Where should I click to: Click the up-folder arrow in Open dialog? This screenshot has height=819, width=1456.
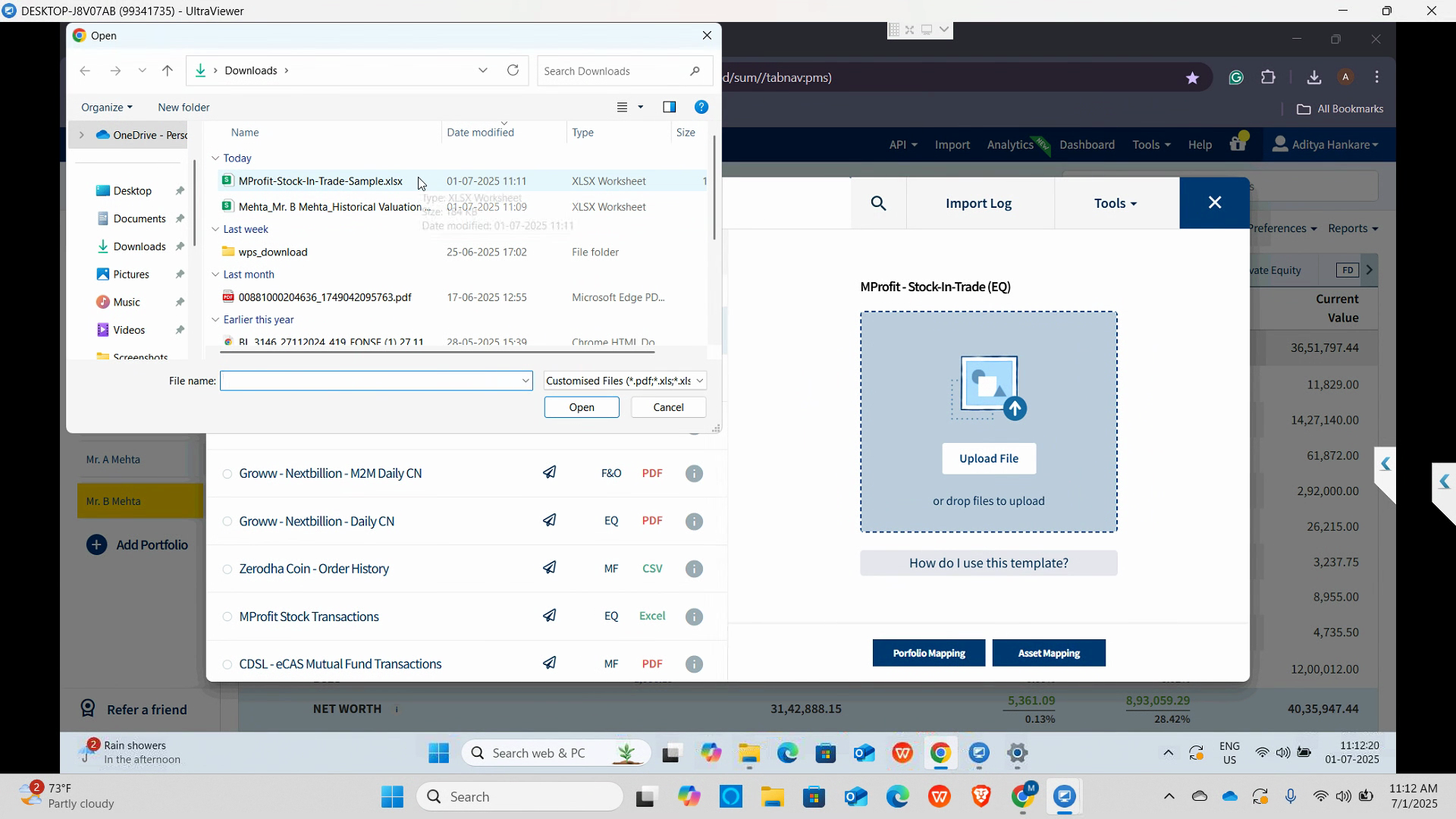pyautogui.click(x=168, y=71)
